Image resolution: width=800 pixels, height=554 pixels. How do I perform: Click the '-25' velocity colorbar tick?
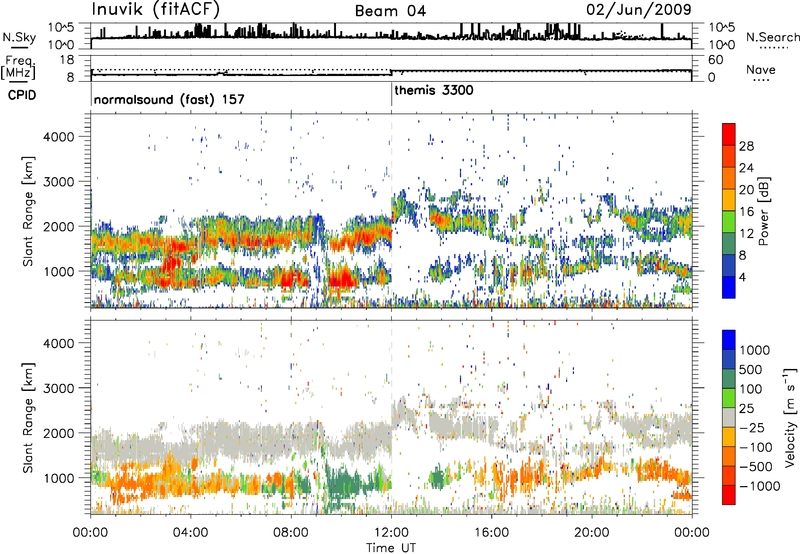[x=752, y=428]
